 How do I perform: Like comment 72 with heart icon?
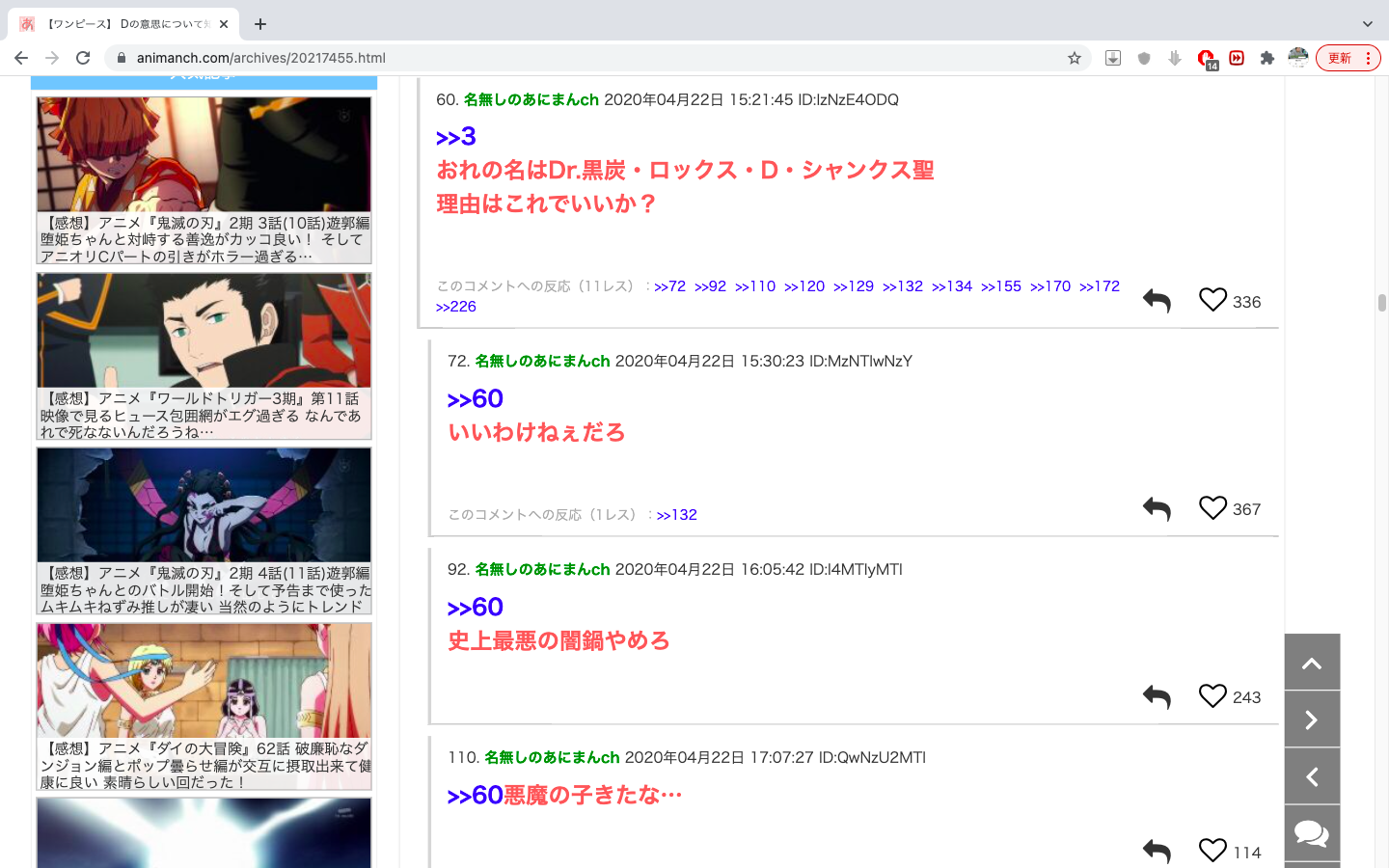1212,508
